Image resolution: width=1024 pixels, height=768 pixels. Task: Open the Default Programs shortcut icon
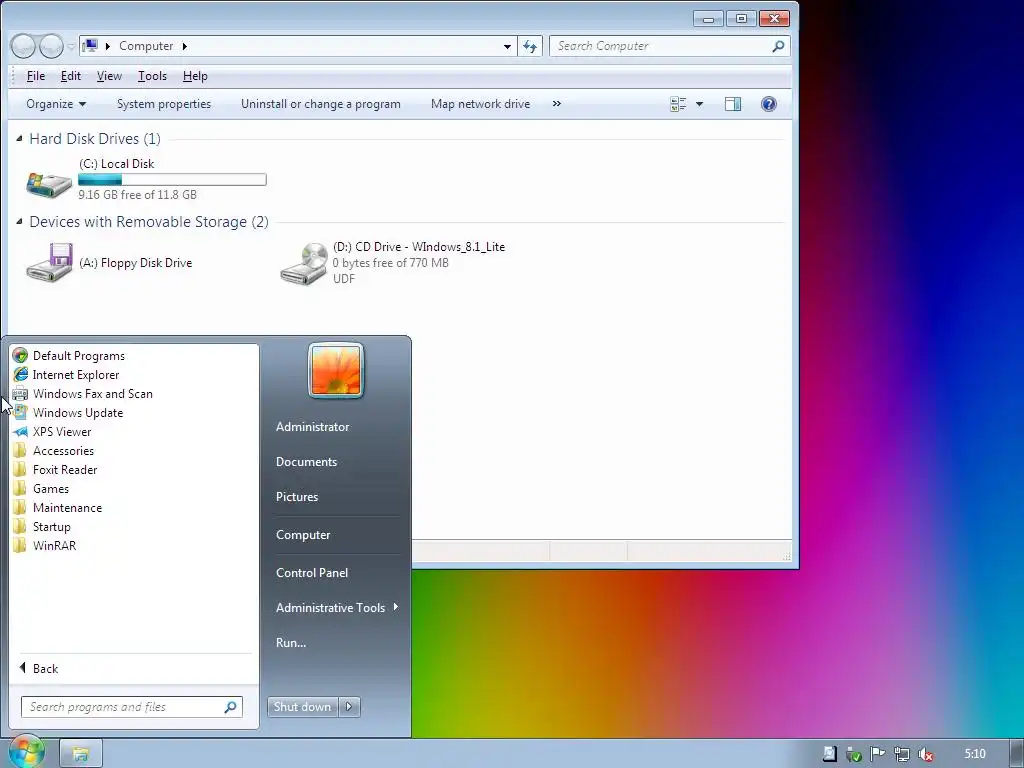tap(20, 355)
